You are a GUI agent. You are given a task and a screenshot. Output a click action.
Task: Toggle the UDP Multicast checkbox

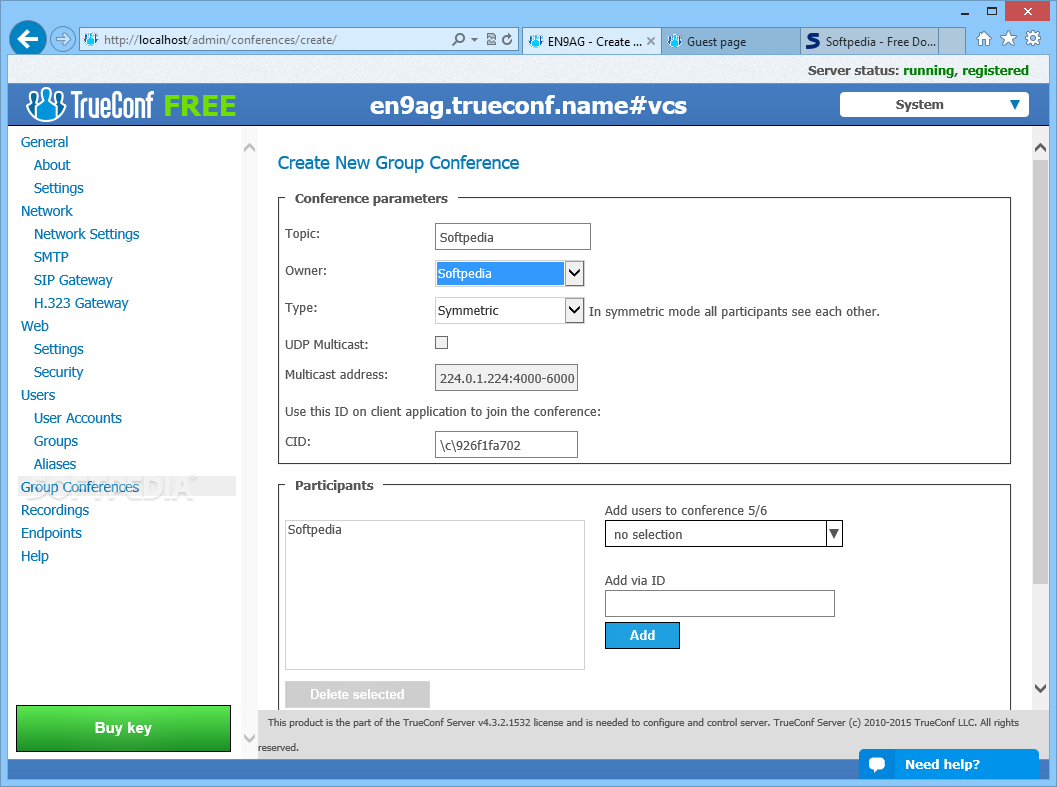(442, 343)
